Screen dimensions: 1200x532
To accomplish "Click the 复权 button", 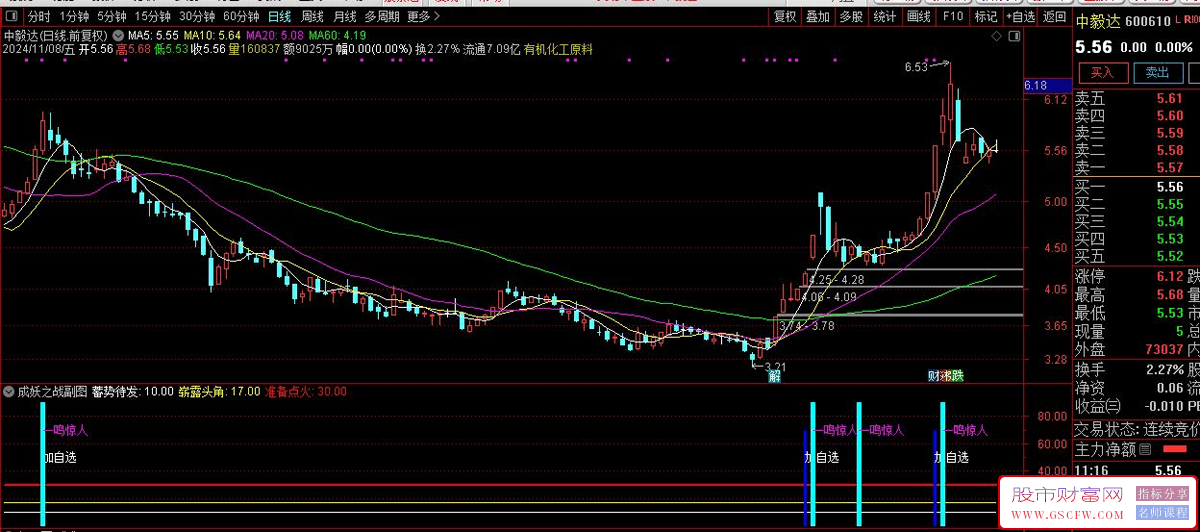I will pyautogui.click(x=786, y=17).
